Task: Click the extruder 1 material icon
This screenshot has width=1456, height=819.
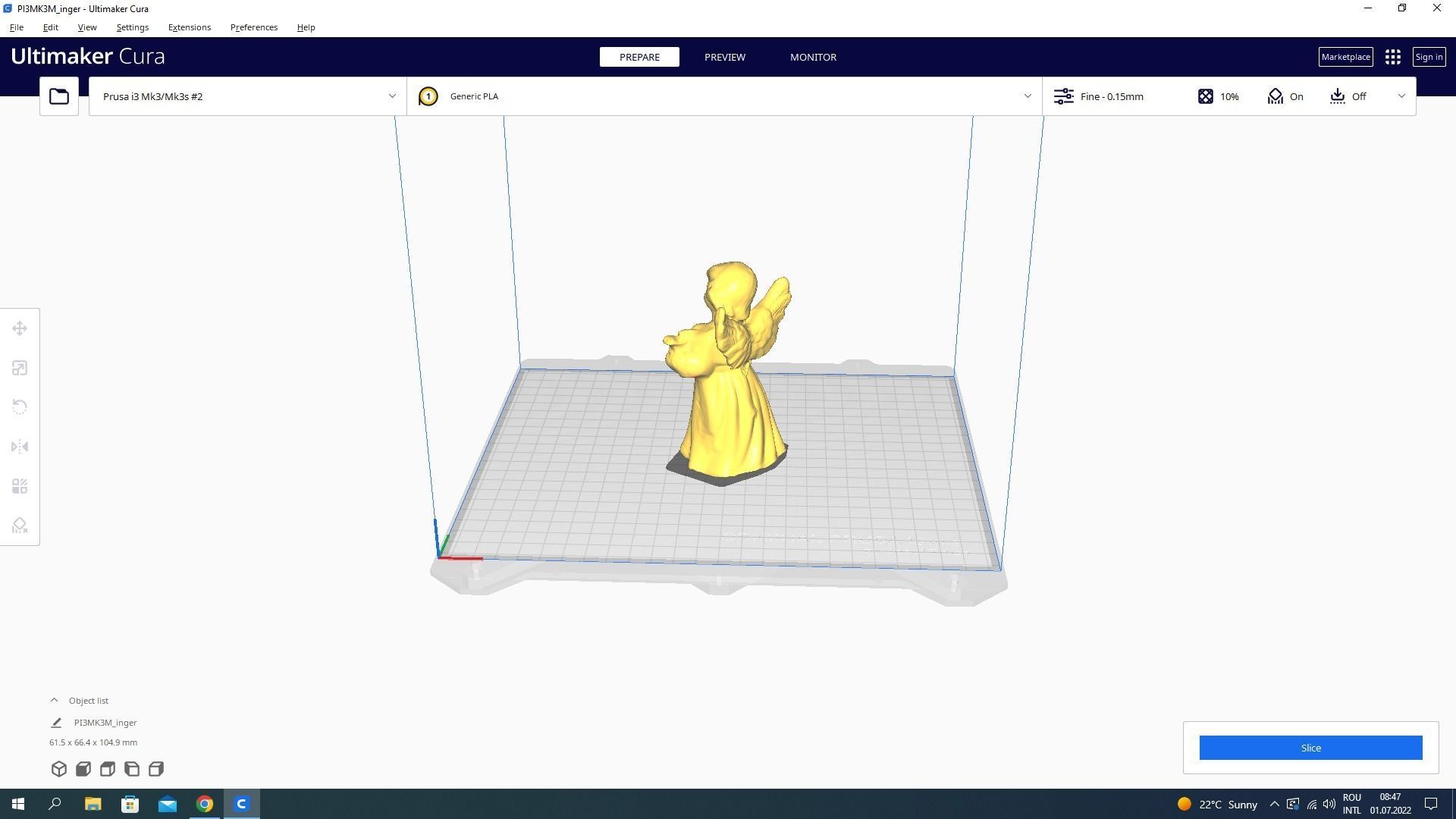Action: [428, 96]
